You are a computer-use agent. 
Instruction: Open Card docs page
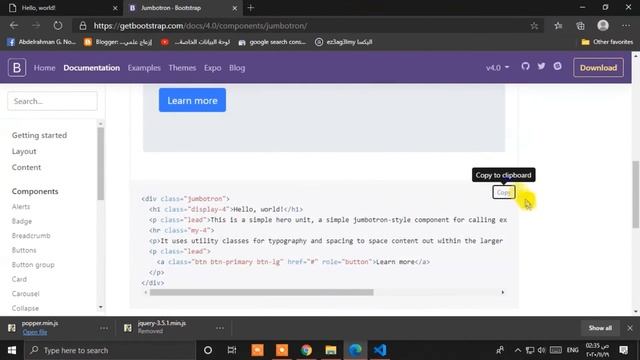[x=19, y=279]
